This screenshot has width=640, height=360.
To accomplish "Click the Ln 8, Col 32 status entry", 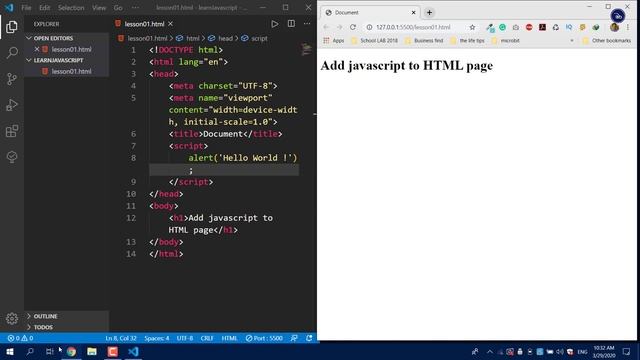I will coord(121,338).
